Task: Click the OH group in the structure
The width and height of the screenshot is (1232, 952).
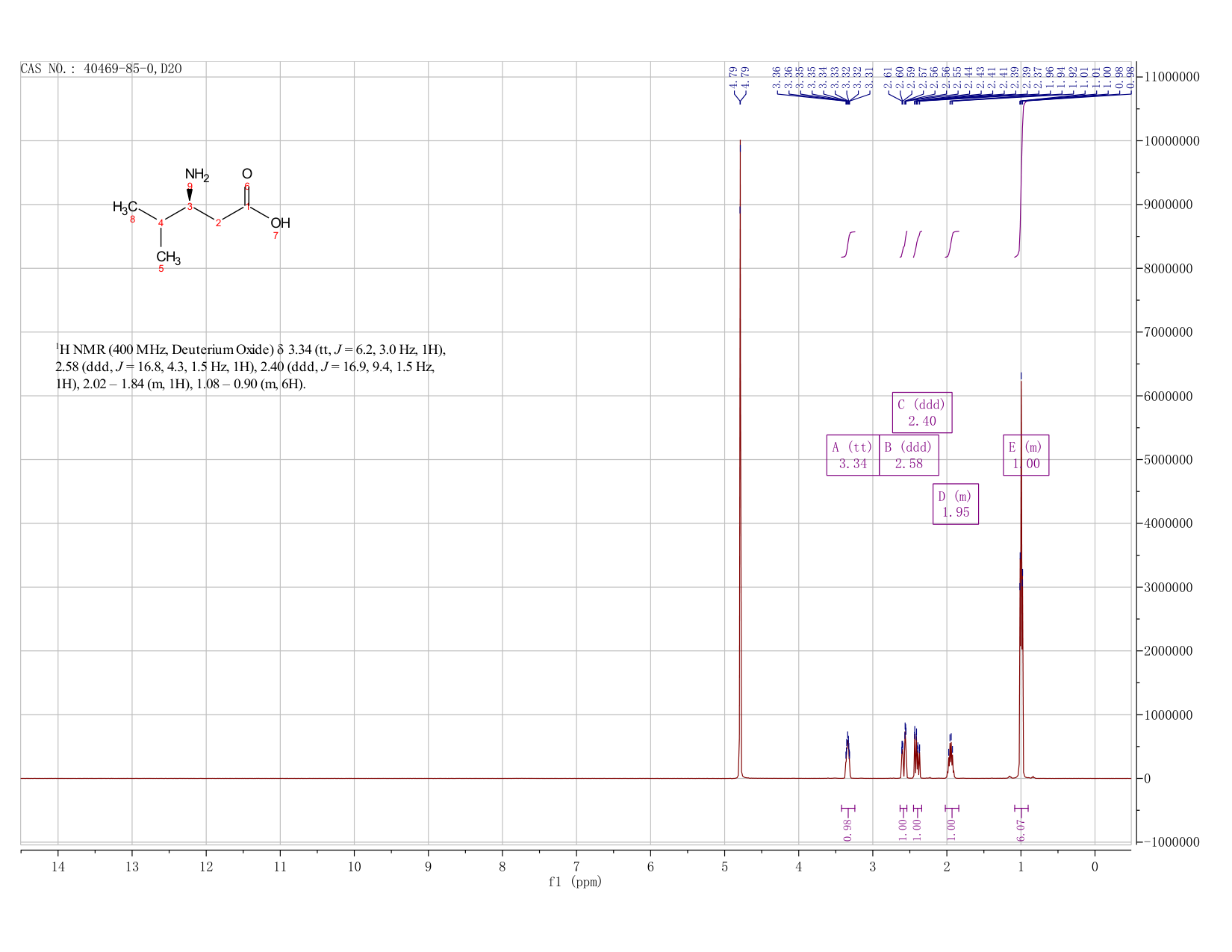Action: [x=280, y=223]
